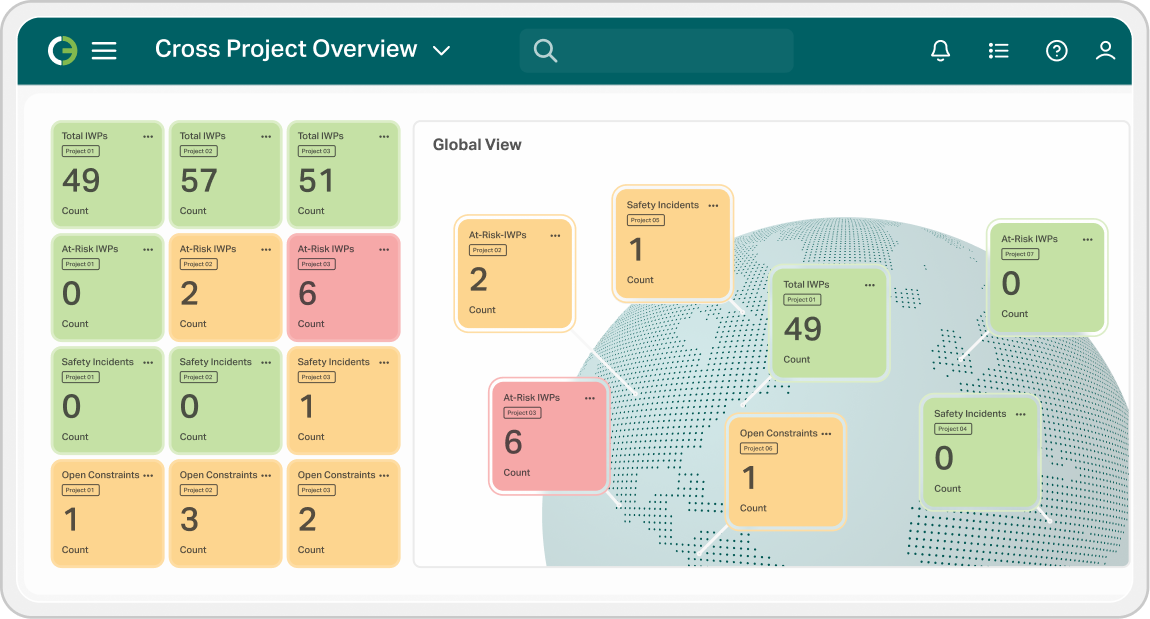Image resolution: width=1150 pixels, height=619 pixels.
Task: Open the user profile icon
Action: tap(1106, 49)
